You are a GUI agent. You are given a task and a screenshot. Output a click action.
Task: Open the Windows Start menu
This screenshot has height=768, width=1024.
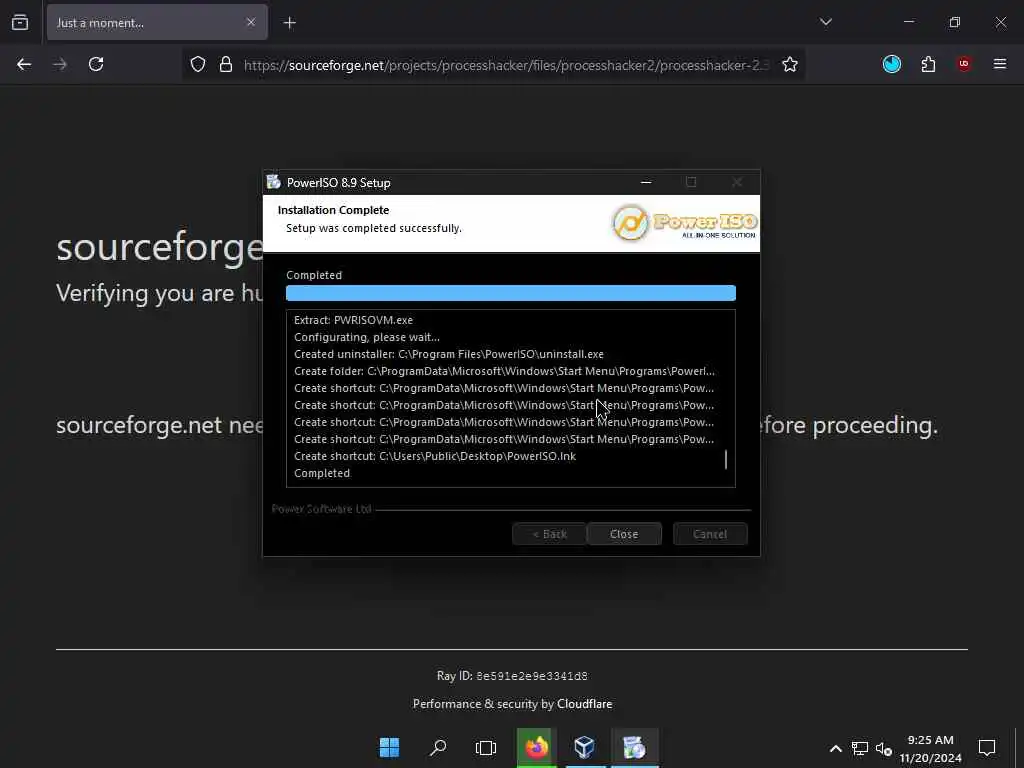(x=389, y=747)
